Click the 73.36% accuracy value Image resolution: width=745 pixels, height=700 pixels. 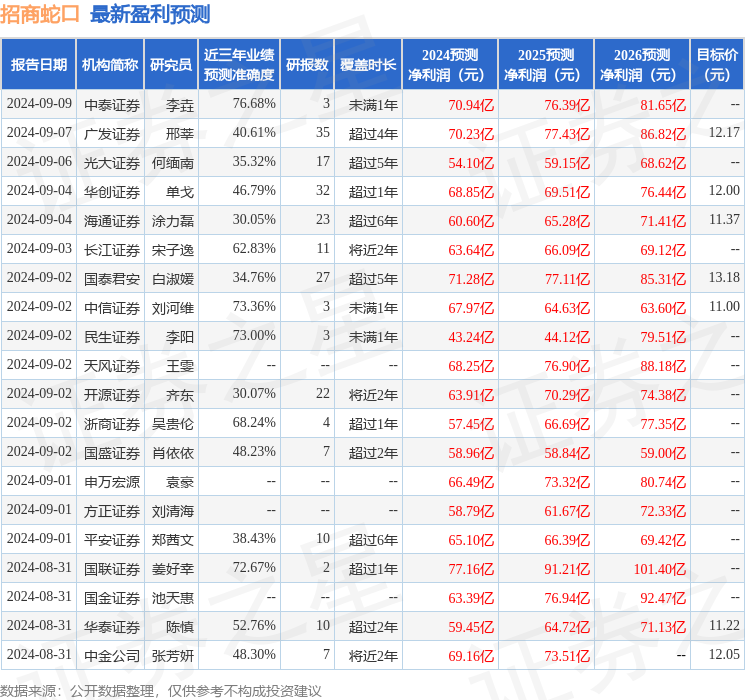(x=254, y=306)
